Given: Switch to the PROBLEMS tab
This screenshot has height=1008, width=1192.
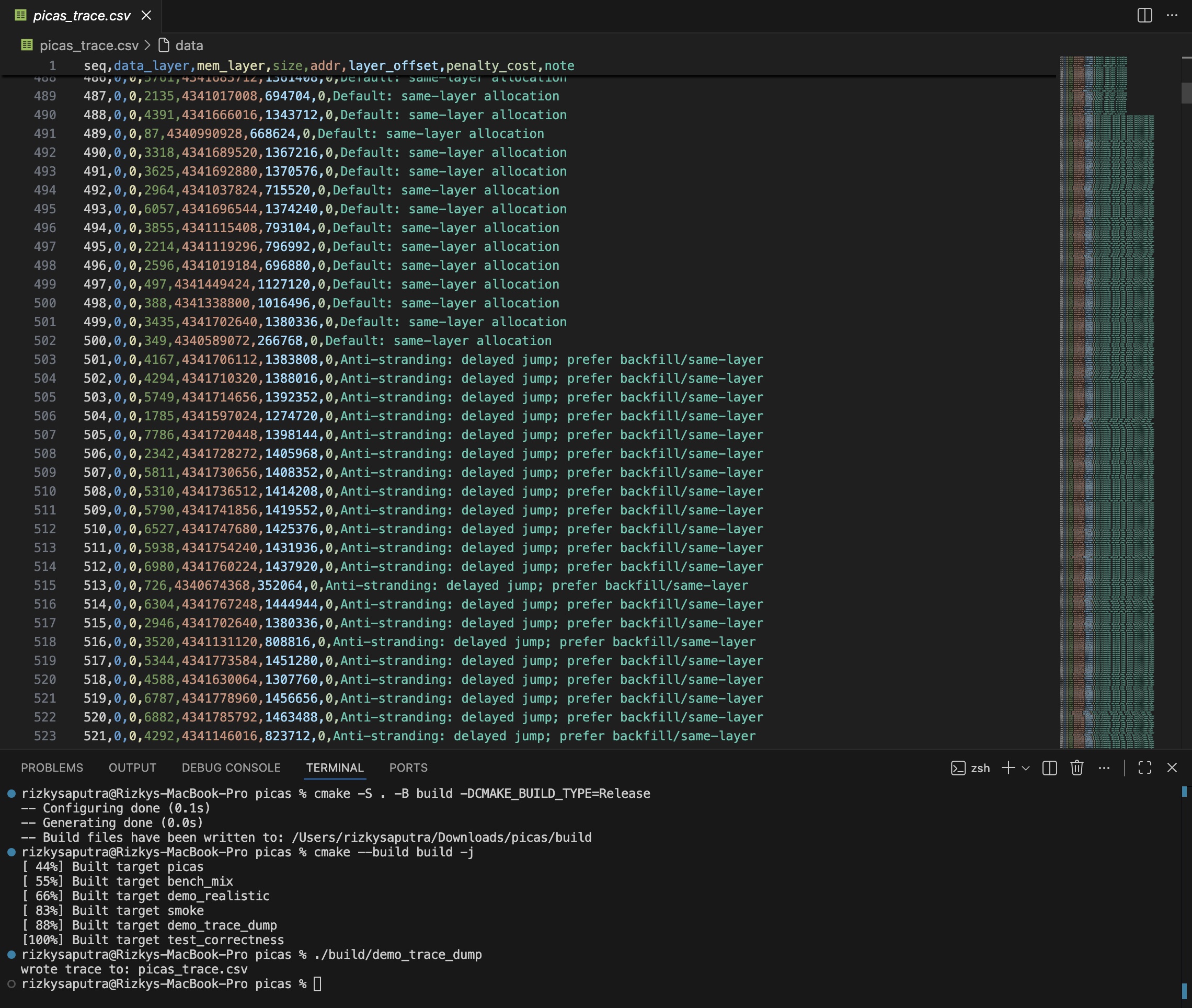Looking at the screenshot, I should pyautogui.click(x=52, y=768).
